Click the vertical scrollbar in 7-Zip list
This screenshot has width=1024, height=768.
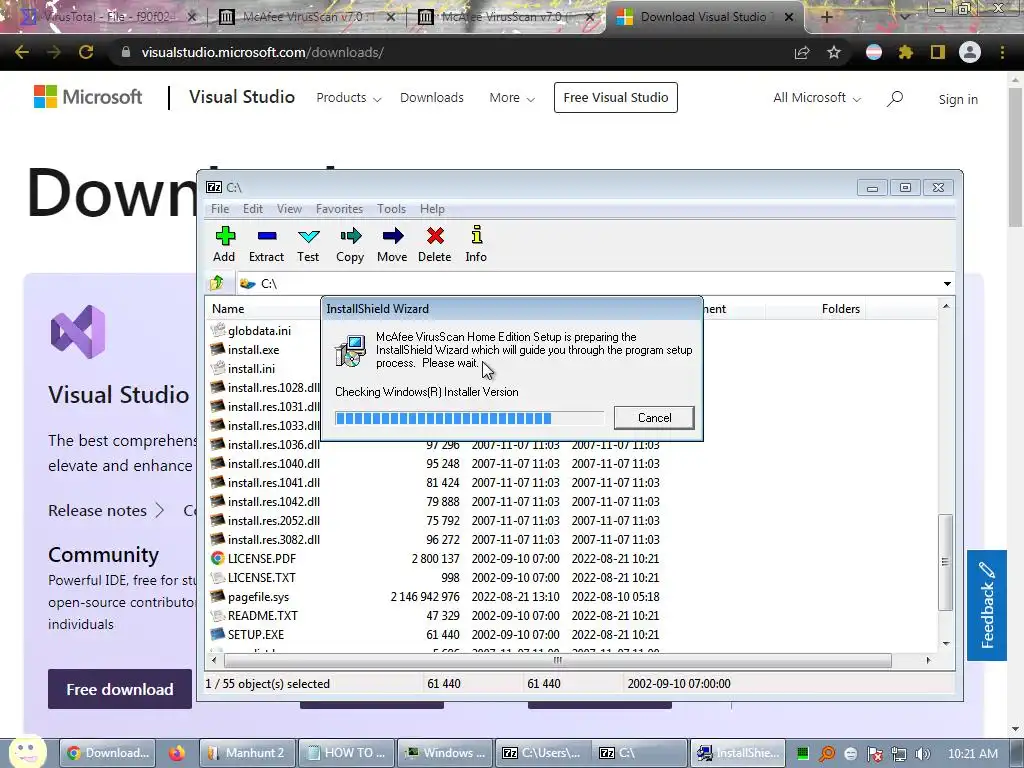point(945,562)
